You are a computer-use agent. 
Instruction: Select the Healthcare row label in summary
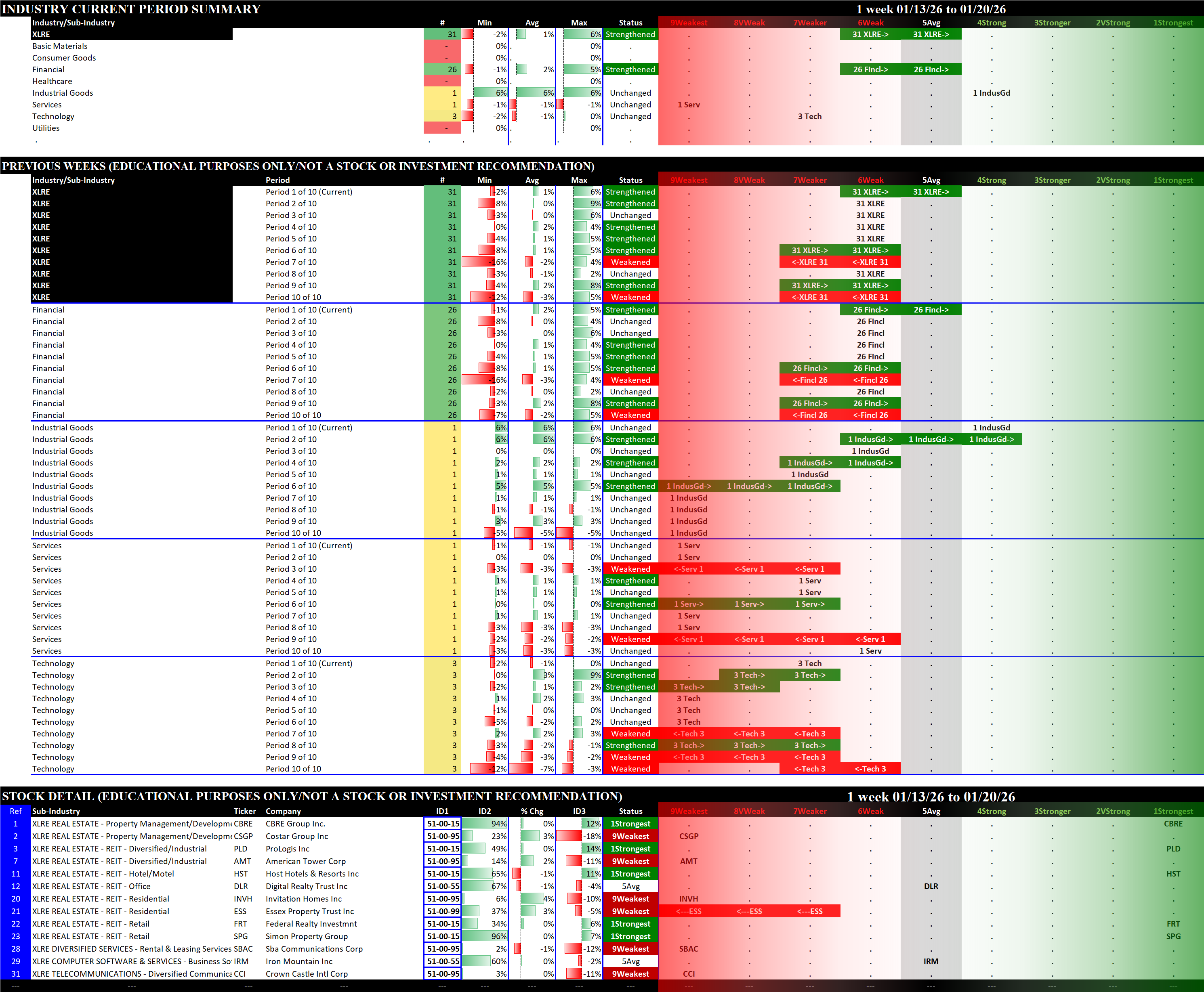[52, 81]
